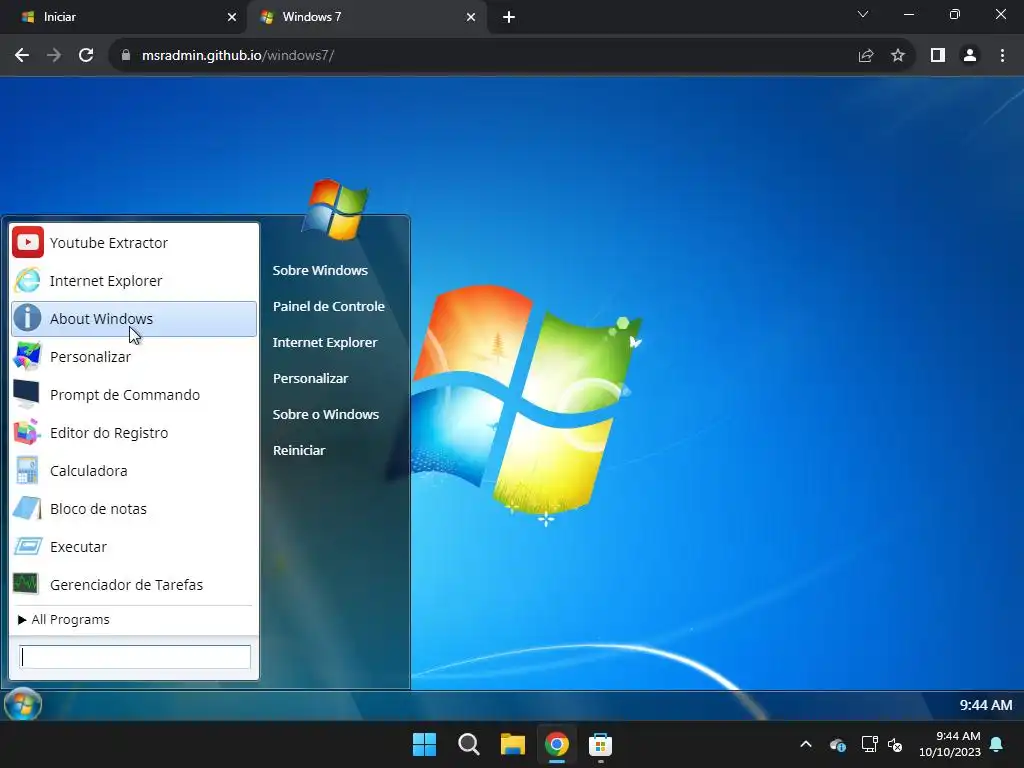Click the Calculadora calculator icon
Image resolution: width=1024 pixels, height=768 pixels.
tap(27, 470)
